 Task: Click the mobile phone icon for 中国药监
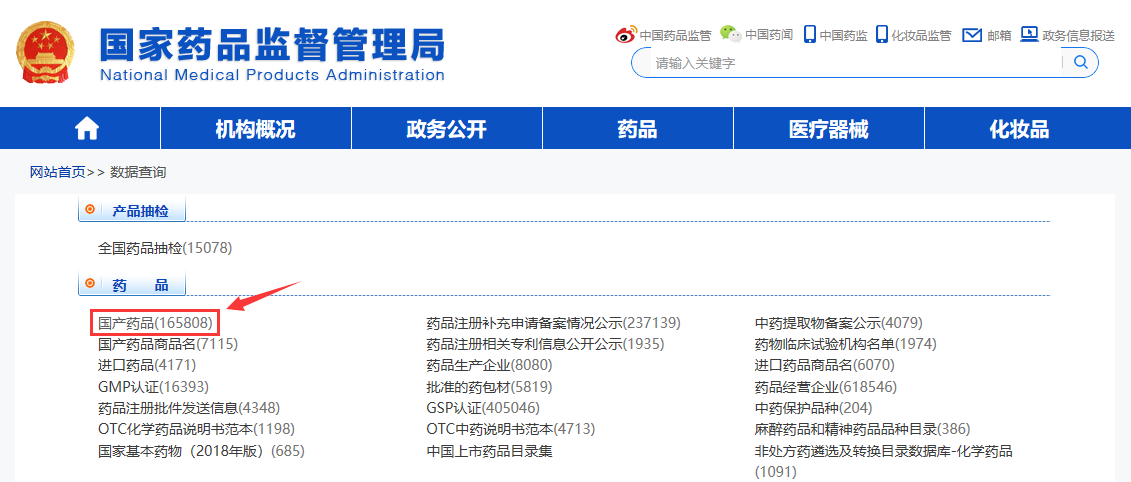point(809,35)
